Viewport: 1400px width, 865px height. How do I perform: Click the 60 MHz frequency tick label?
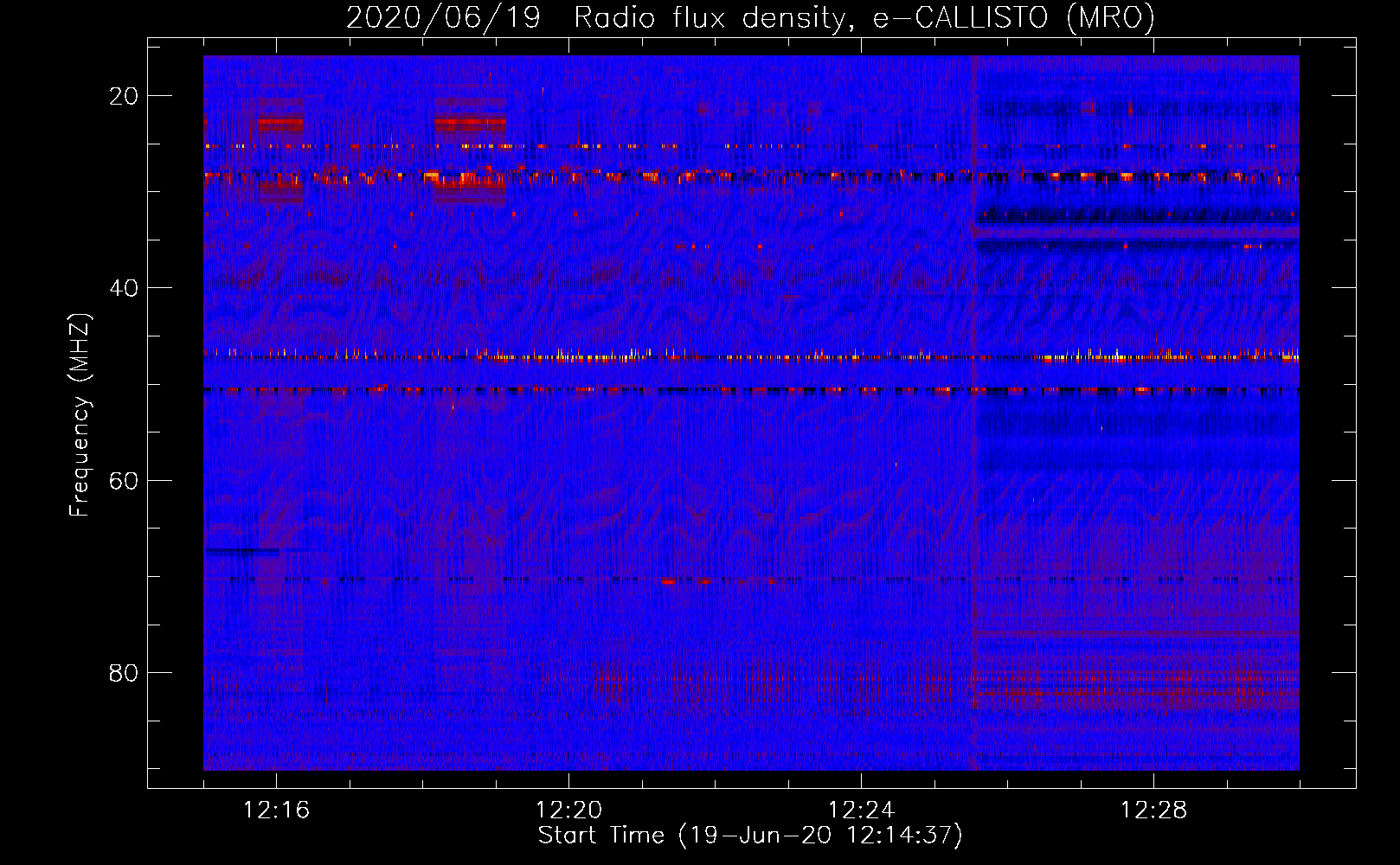(124, 481)
